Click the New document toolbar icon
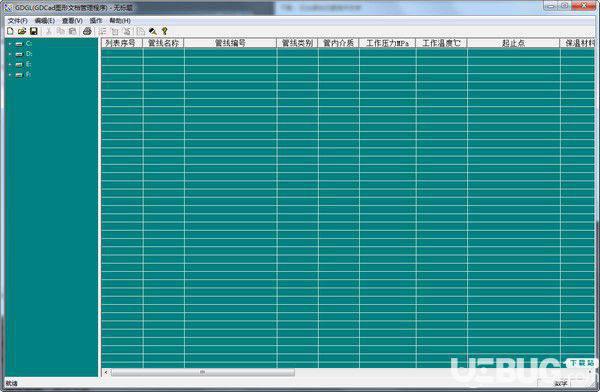Screen dimensions: 600x392 (x=10, y=31)
